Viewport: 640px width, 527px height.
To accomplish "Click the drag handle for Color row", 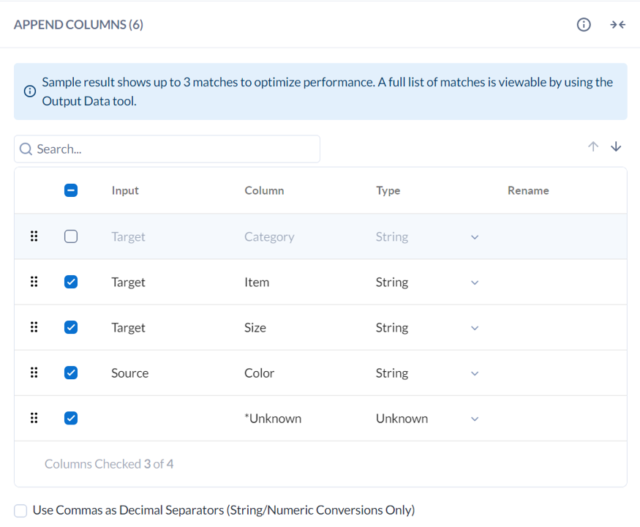I will [x=34, y=373].
